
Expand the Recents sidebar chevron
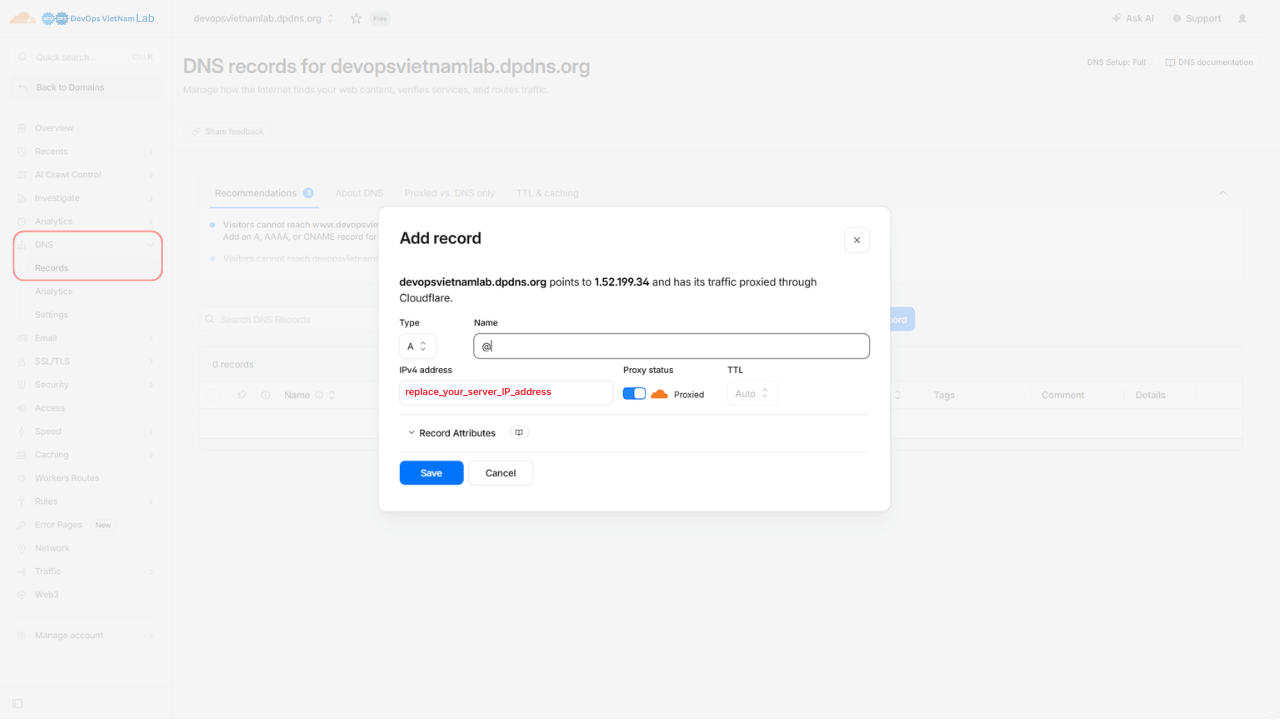(x=151, y=152)
